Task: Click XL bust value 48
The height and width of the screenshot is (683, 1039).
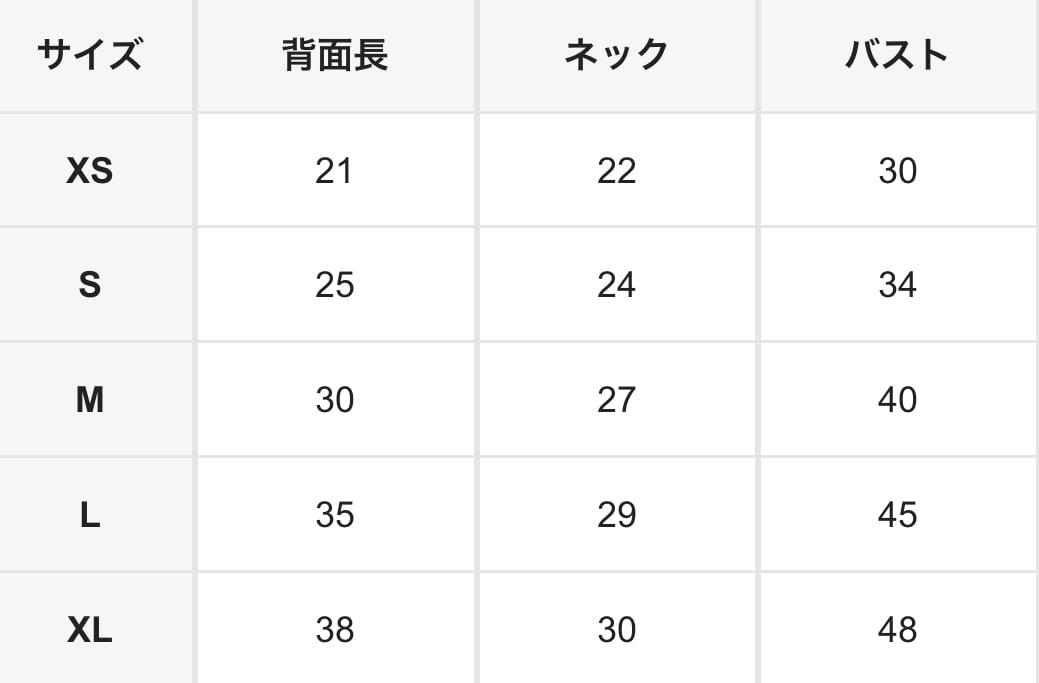Action: pyautogui.click(x=897, y=630)
